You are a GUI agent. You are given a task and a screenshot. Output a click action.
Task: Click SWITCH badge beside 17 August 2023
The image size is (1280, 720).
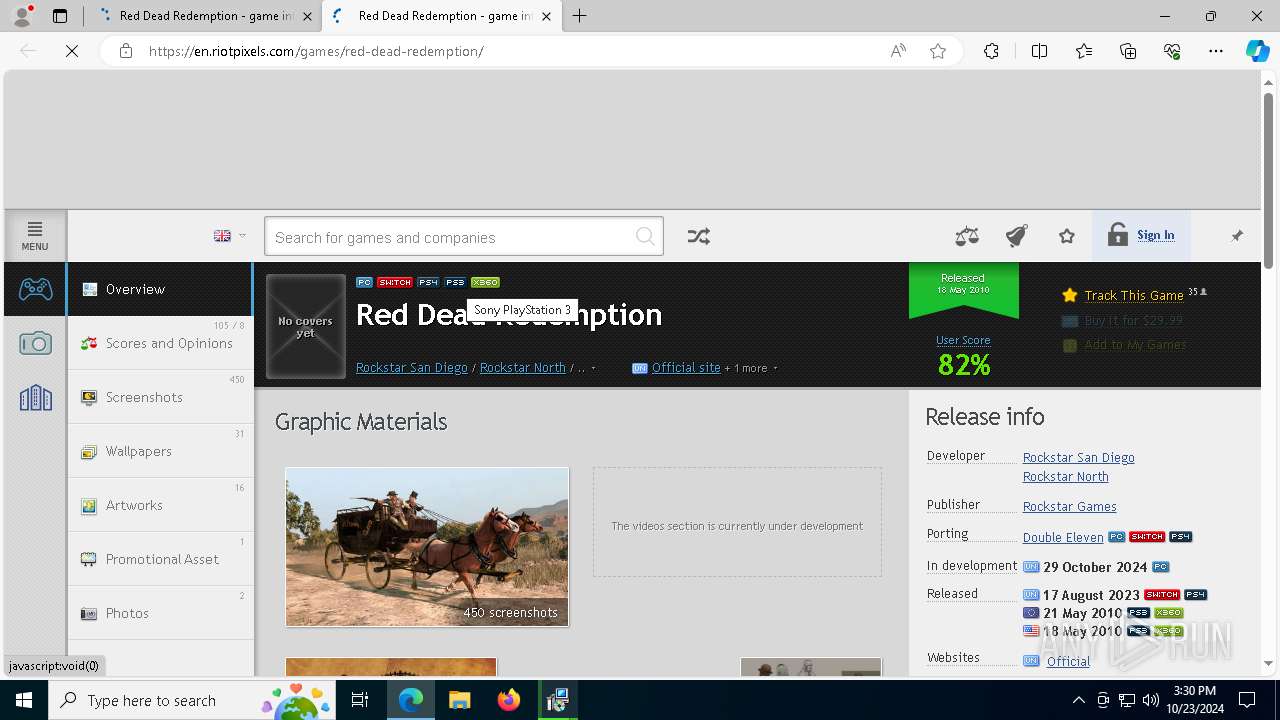pos(1162,595)
